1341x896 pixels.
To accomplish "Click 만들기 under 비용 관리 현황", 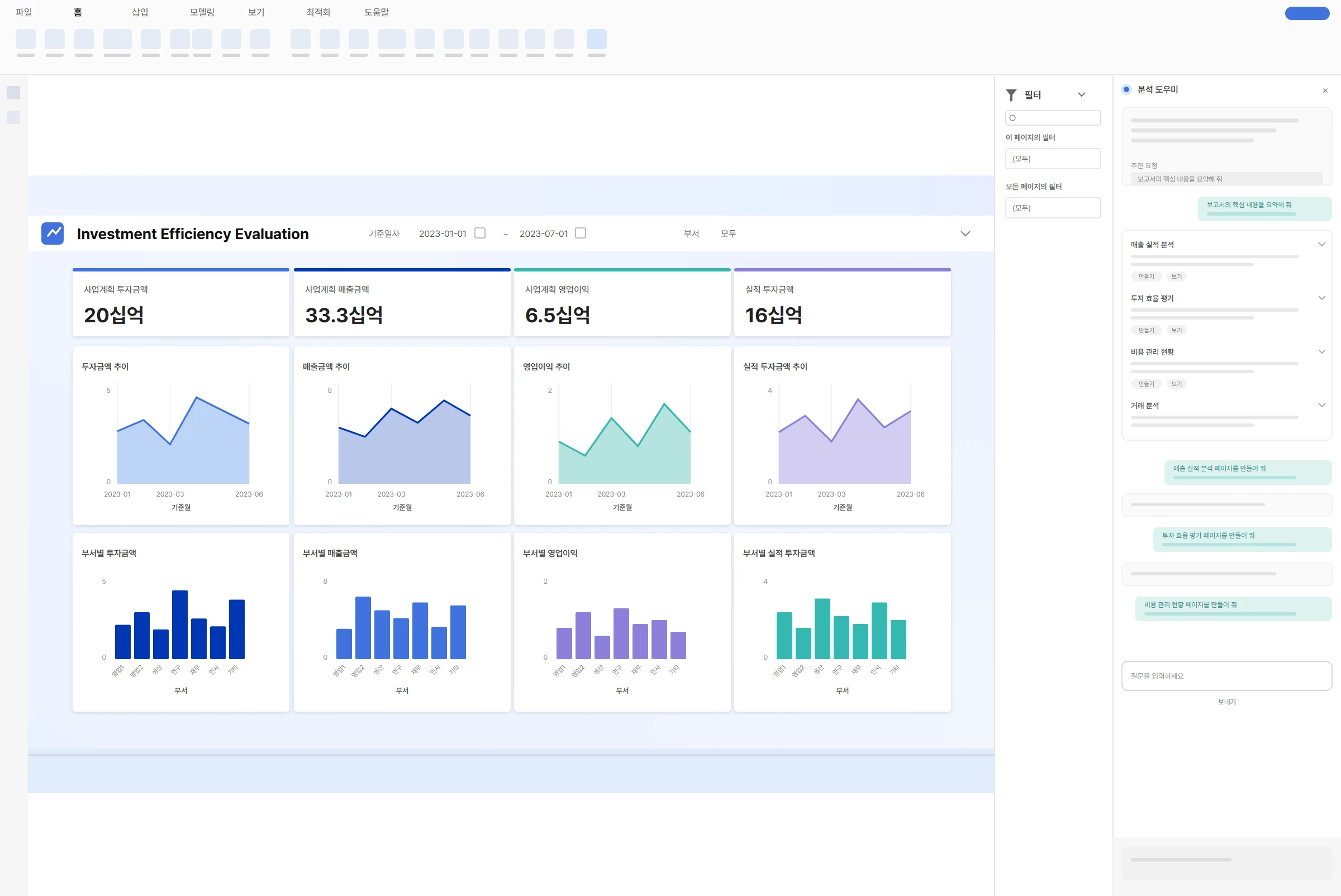I will (1146, 384).
